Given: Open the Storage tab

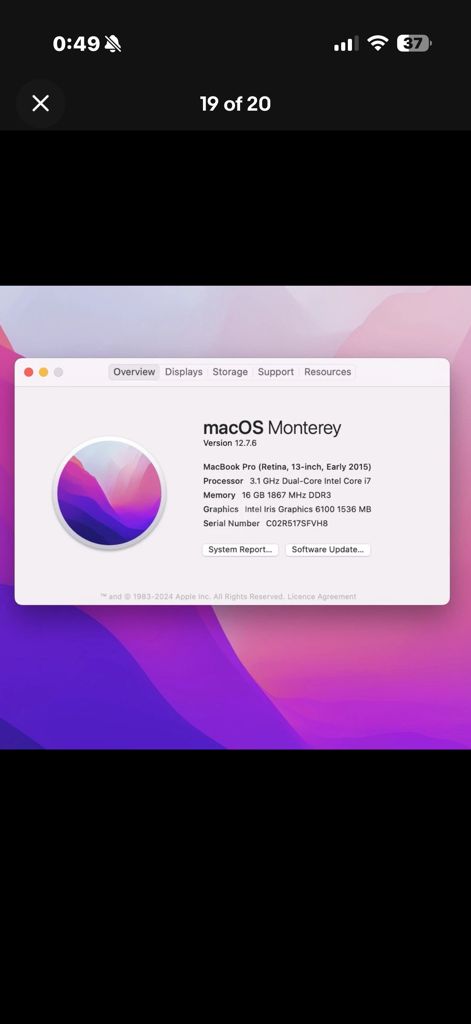Looking at the screenshot, I should pos(230,372).
